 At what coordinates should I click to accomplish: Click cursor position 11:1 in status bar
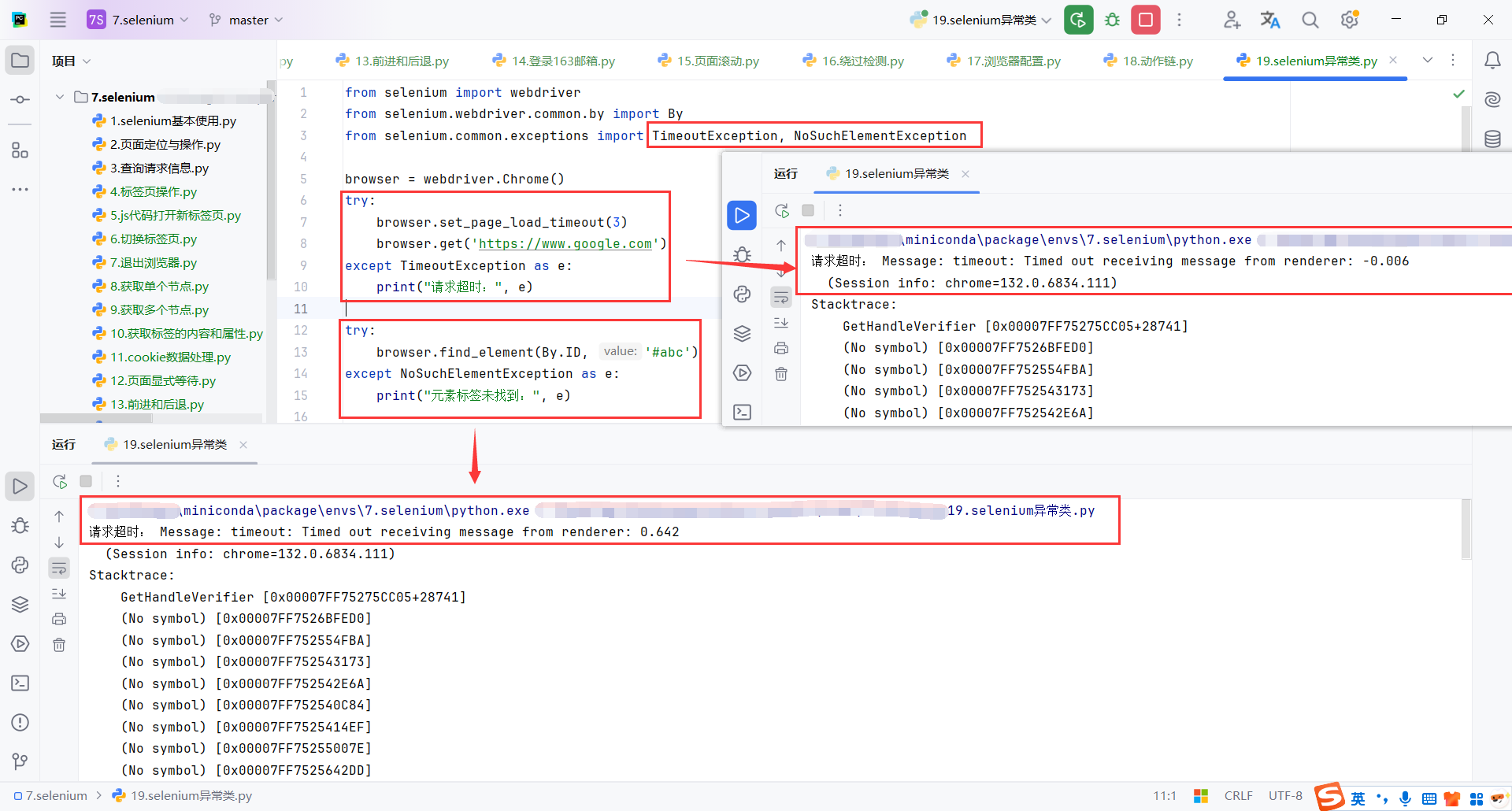click(x=1165, y=796)
